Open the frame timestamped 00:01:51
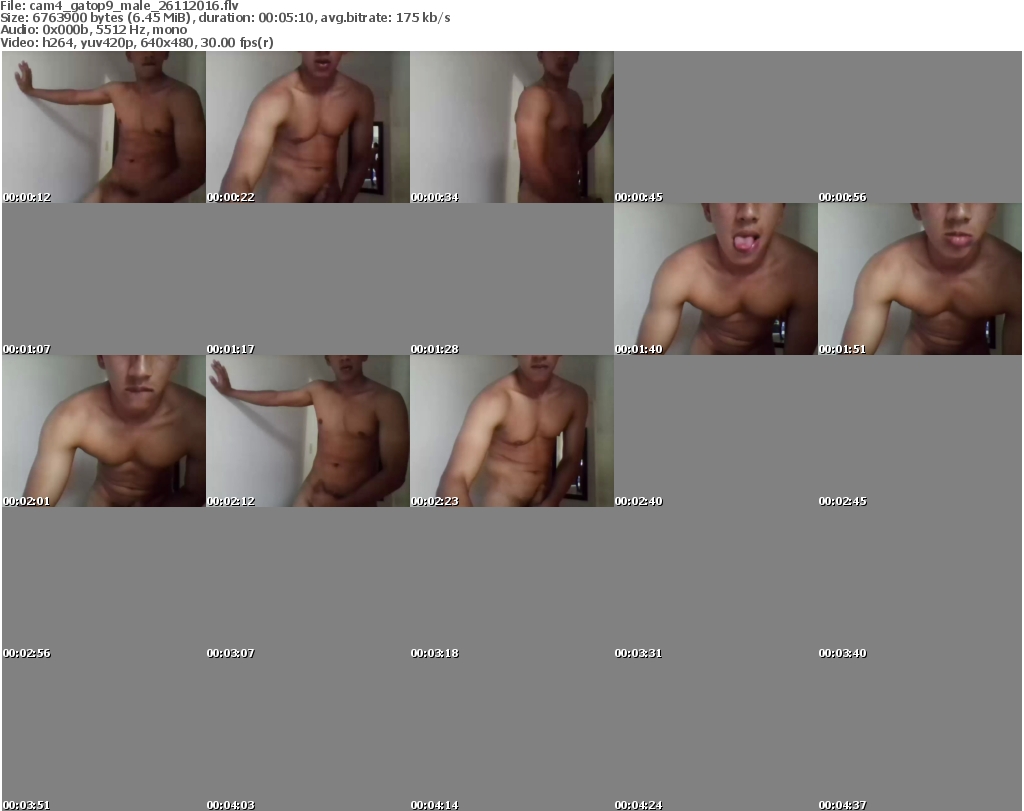 [x=919, y=279]
